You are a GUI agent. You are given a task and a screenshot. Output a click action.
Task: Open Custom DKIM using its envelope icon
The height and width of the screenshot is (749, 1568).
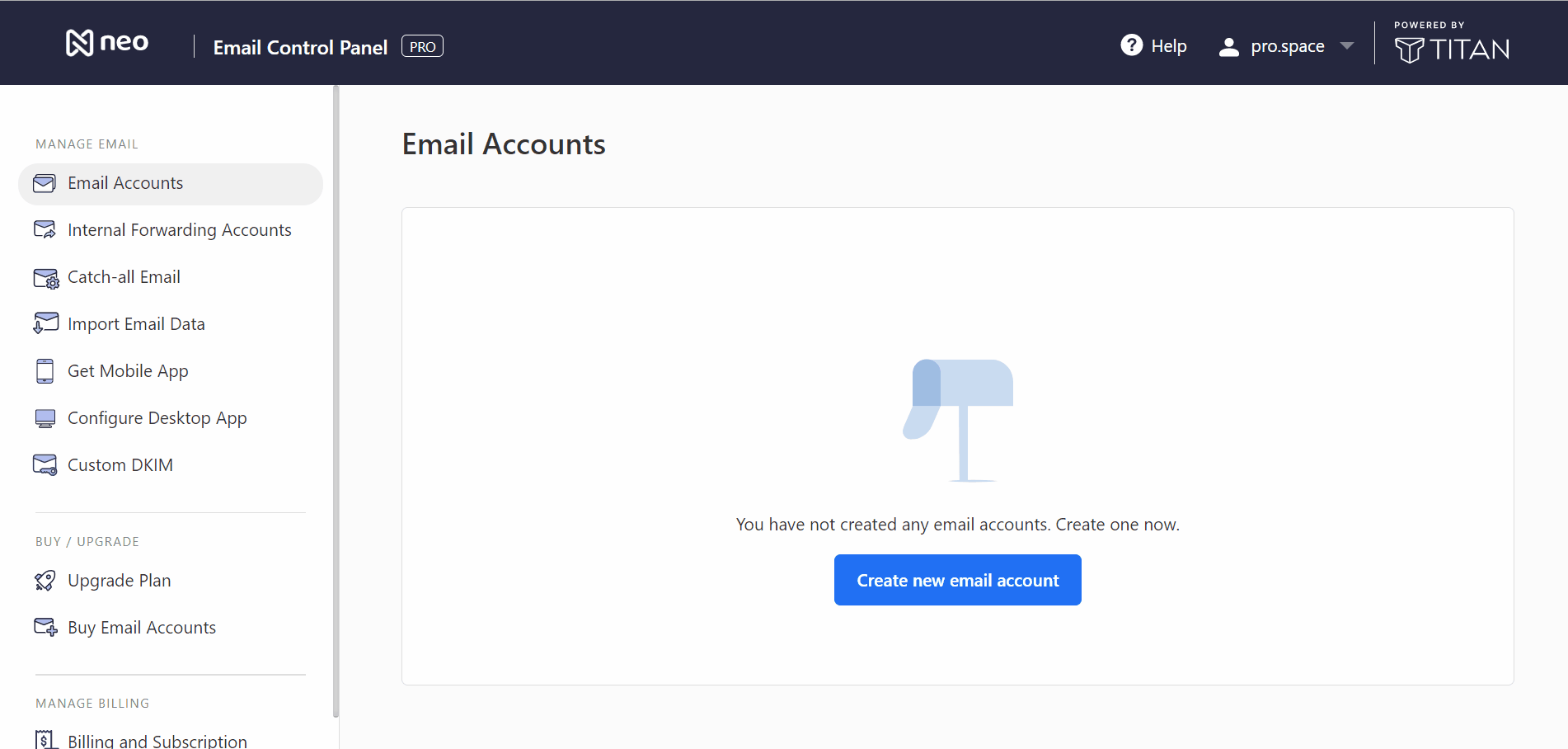[45, 464]
